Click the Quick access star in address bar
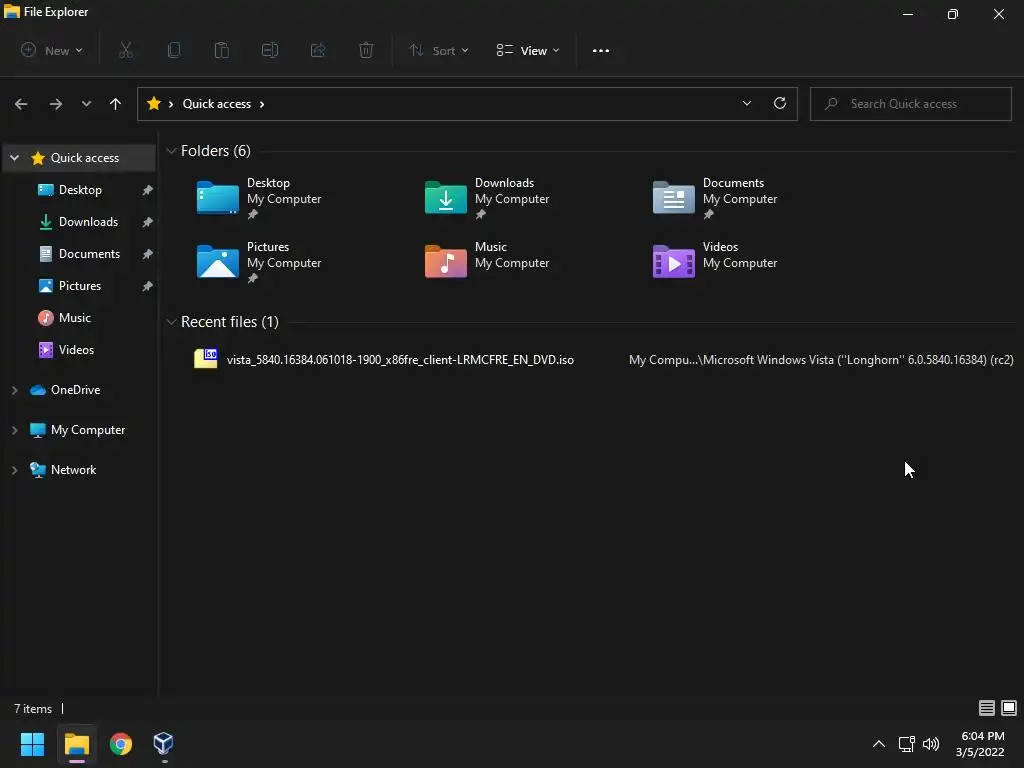The height and width of the screenshot is (768, 1024). click(154, 104)
